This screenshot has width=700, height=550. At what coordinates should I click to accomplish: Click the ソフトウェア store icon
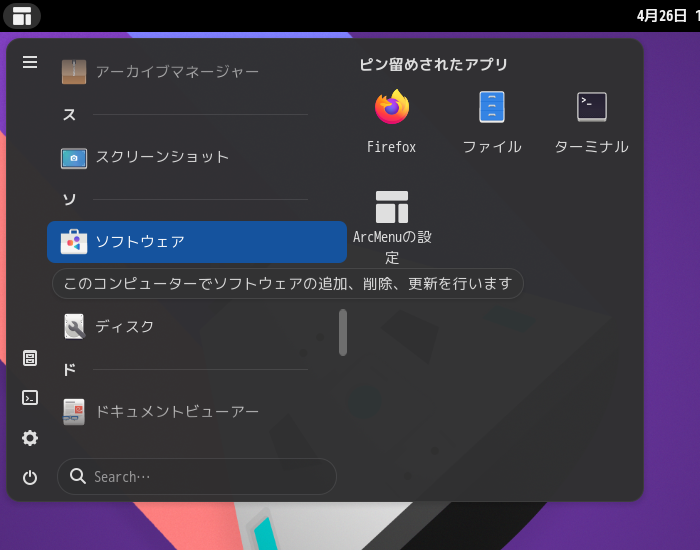[74, 242]
